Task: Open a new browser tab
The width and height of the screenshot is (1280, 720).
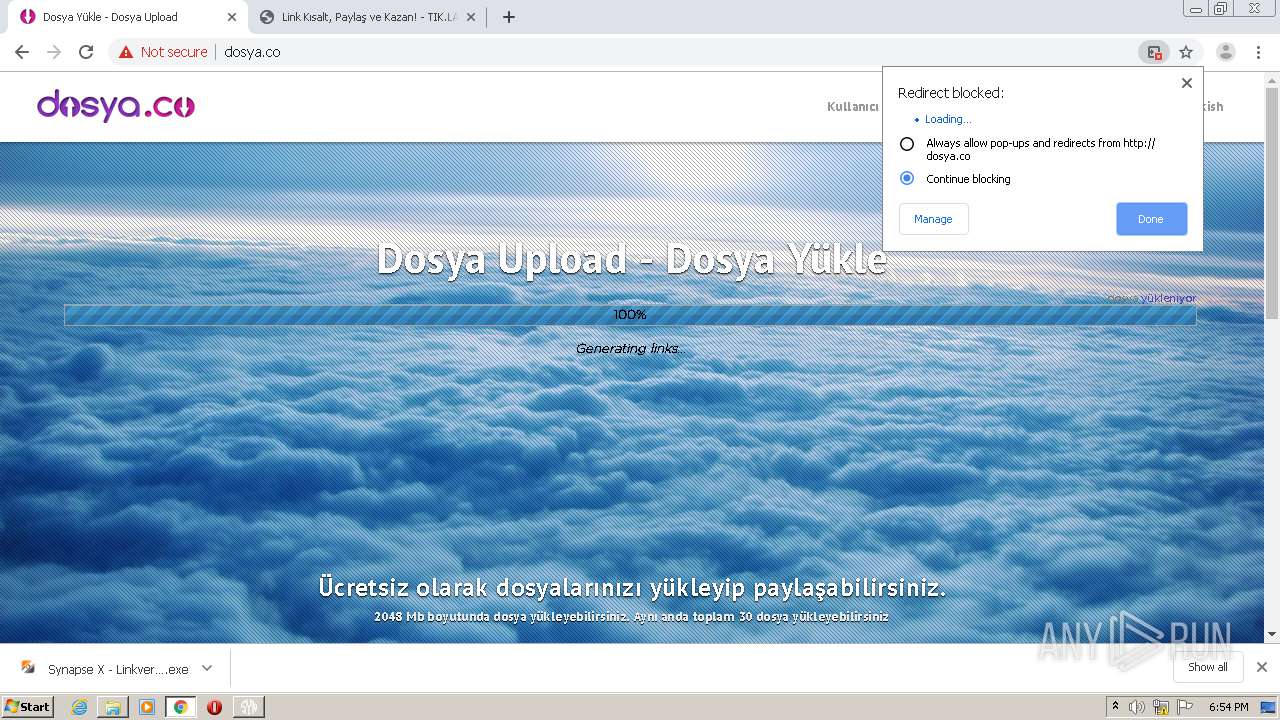Action: point(508,17)
